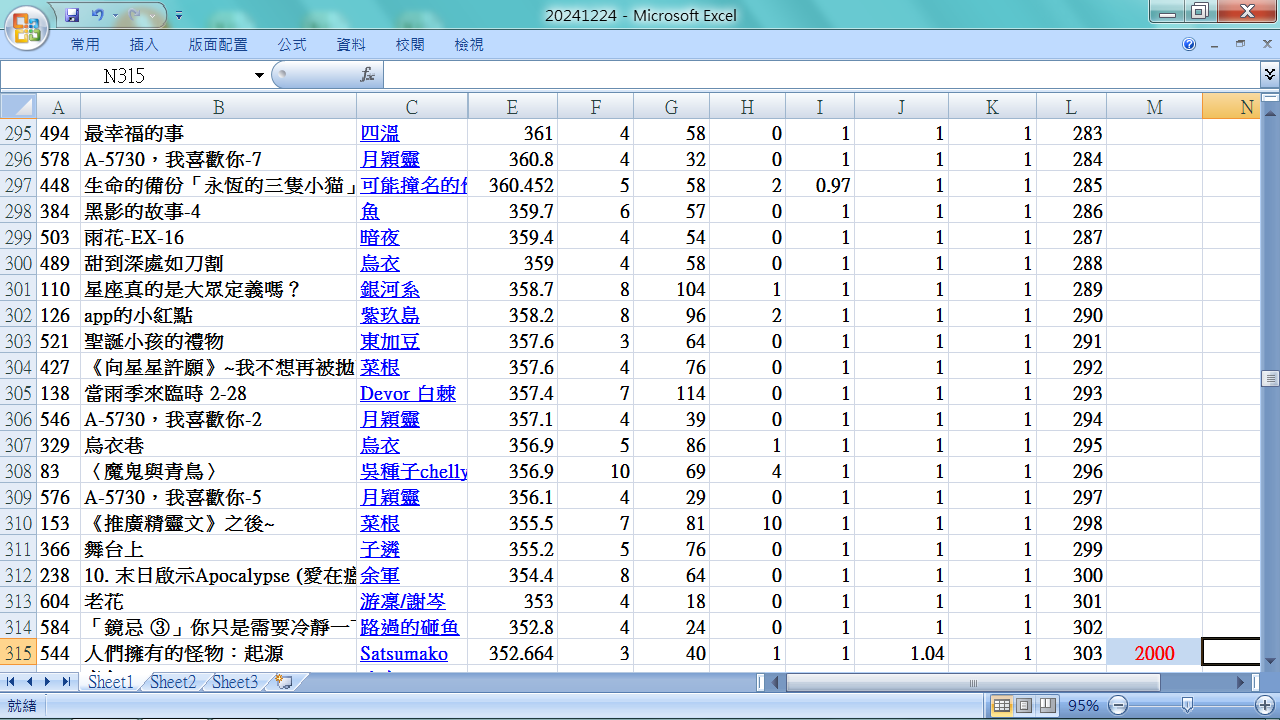The image size is (1280, 720).
Task: Select cell containing 最幸福的事
Action: point(218,133)
